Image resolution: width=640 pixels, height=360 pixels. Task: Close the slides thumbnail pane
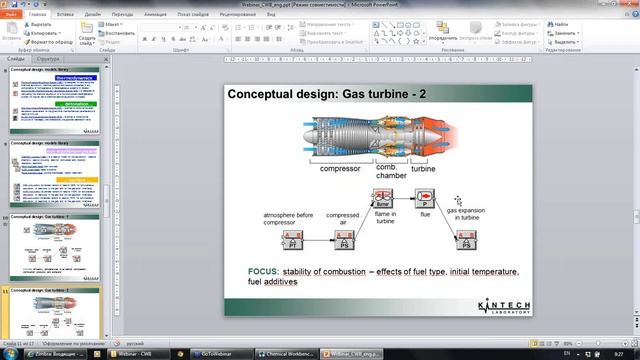click(106, 59)
